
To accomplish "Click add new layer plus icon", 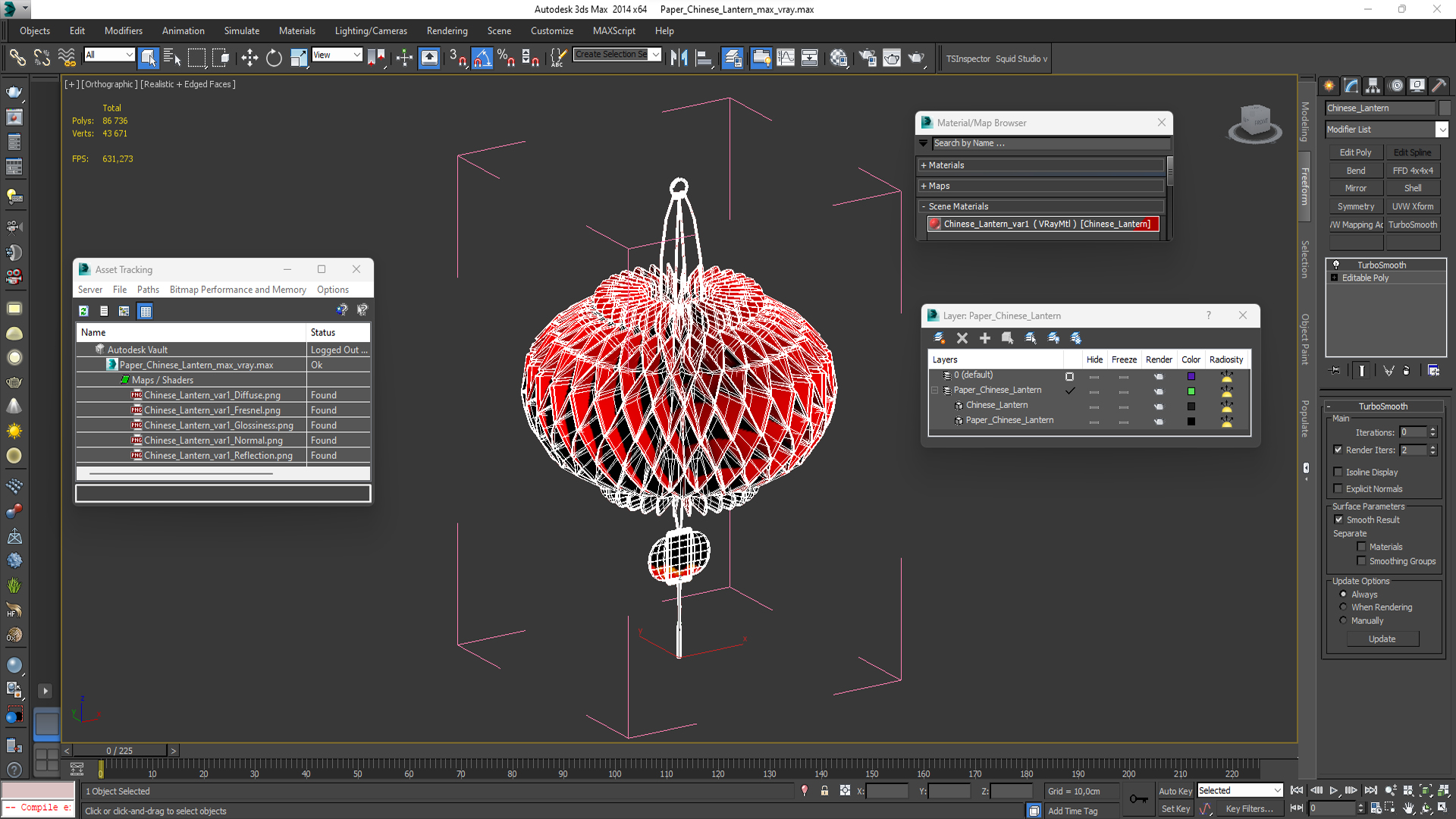I will point(984,338).
